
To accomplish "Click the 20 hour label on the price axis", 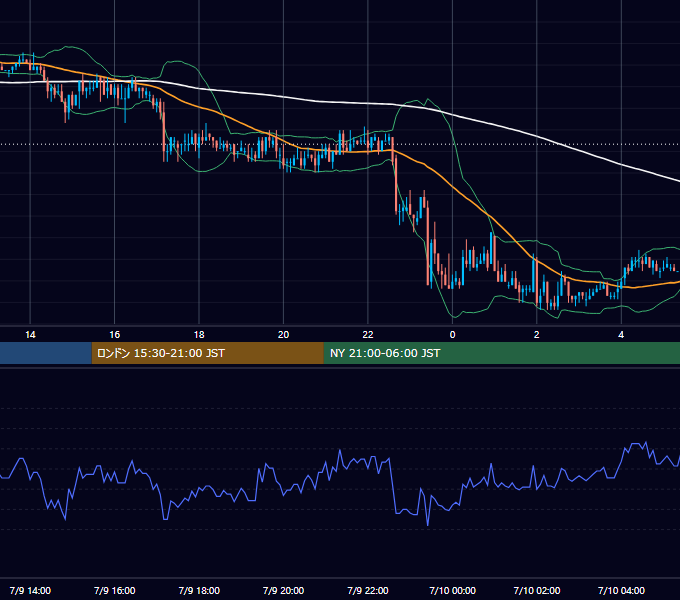I will pyautogui.click(x=283, y=335).
